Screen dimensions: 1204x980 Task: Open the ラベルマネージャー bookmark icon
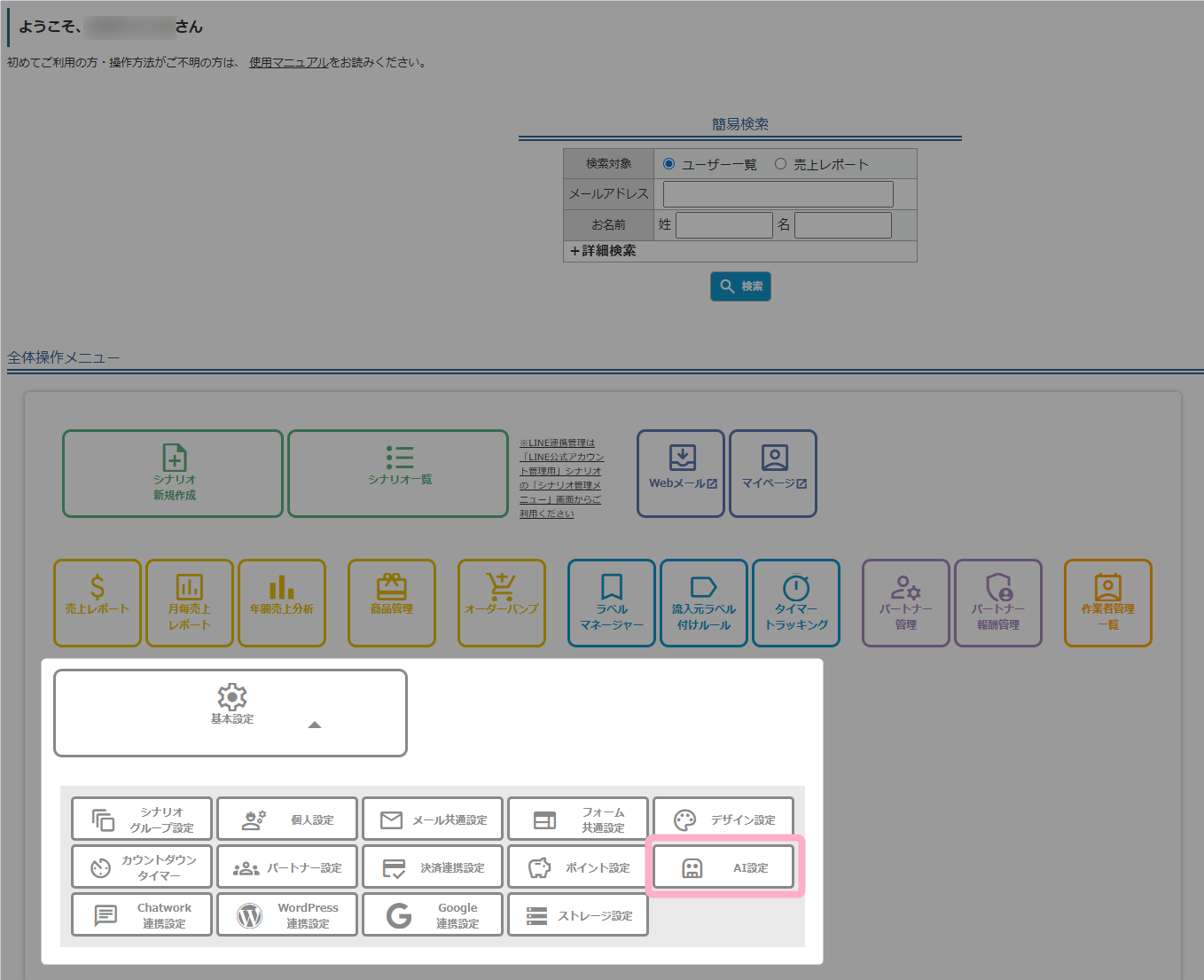[x=612, y=587]
